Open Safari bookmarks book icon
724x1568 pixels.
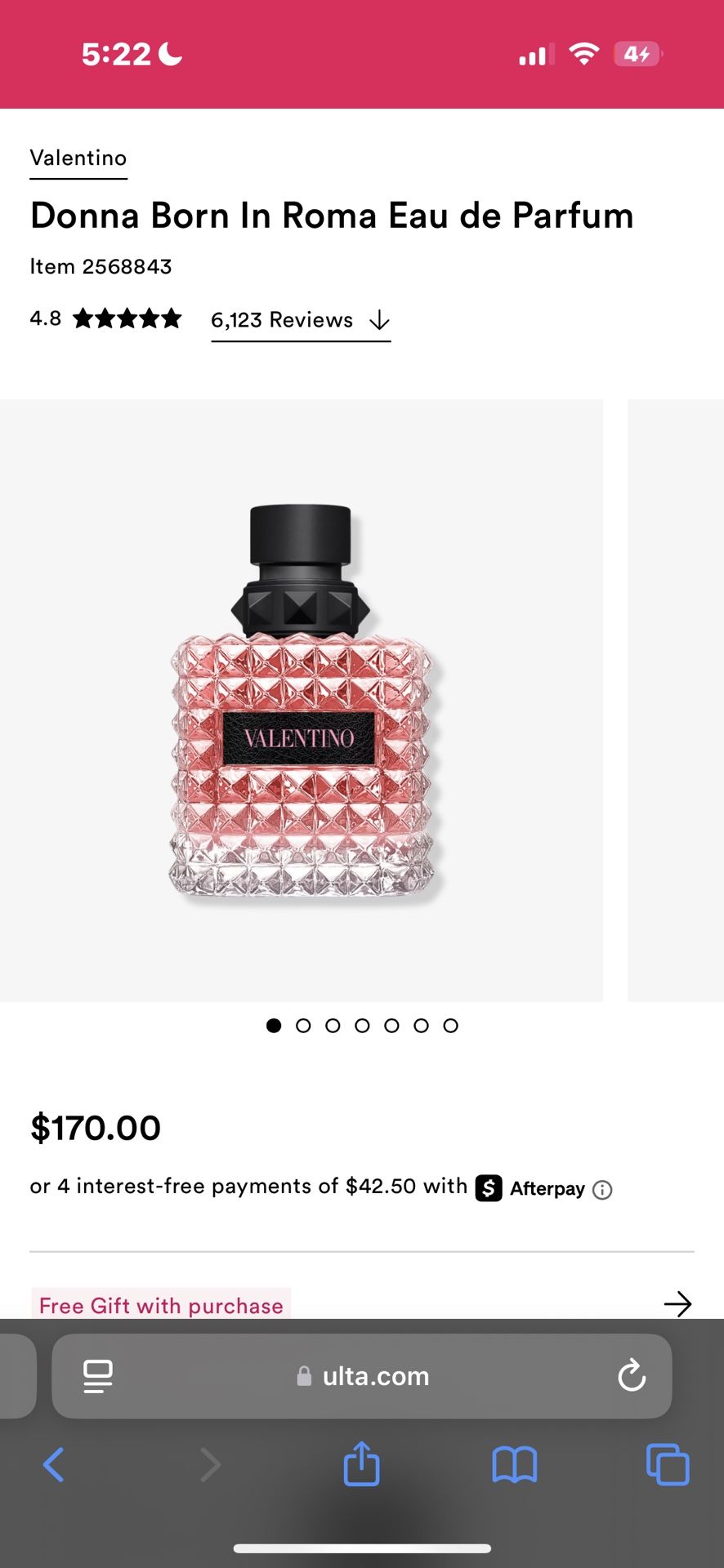click(514, 1464)
